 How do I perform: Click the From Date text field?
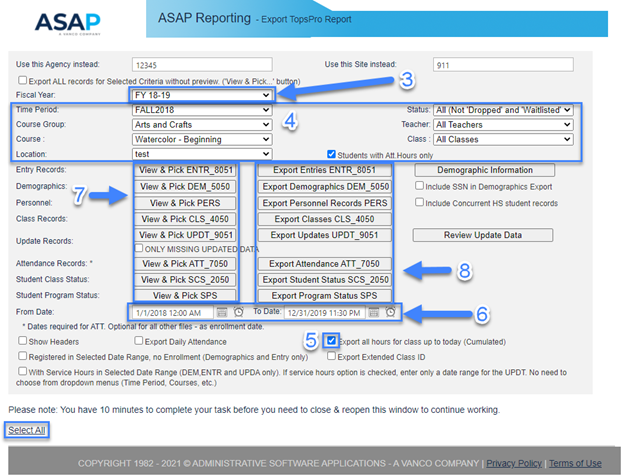pos(173,313)
